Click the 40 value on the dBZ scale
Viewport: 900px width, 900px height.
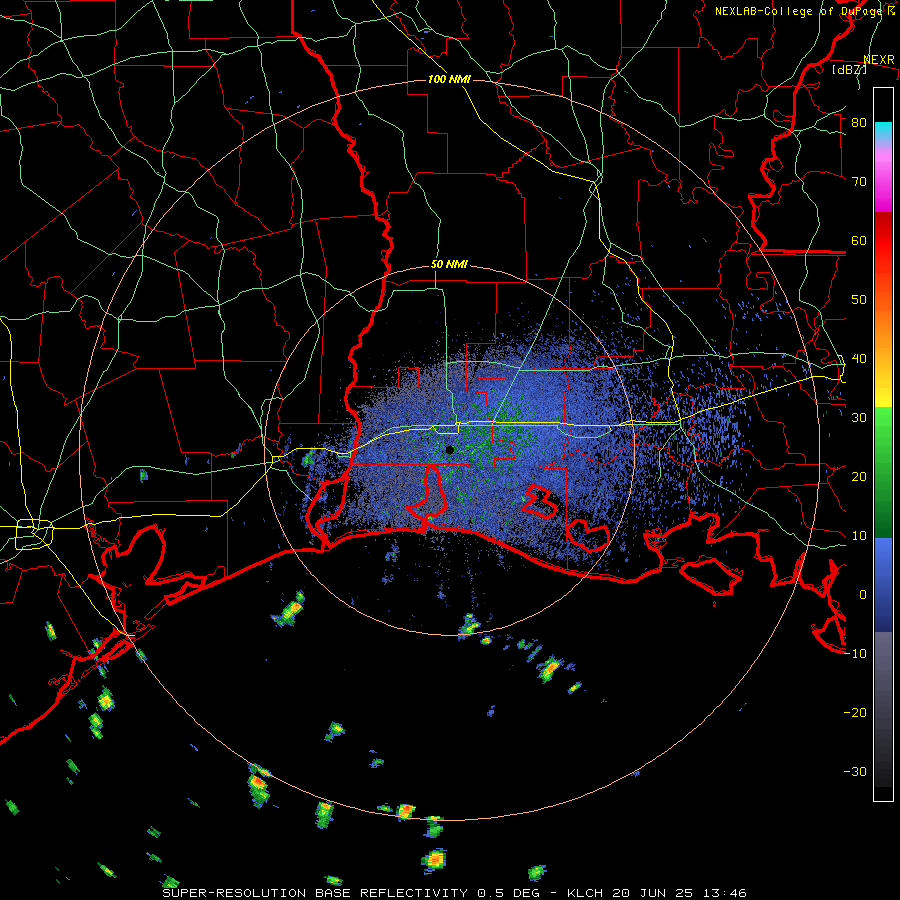click(x=859, y=359)
